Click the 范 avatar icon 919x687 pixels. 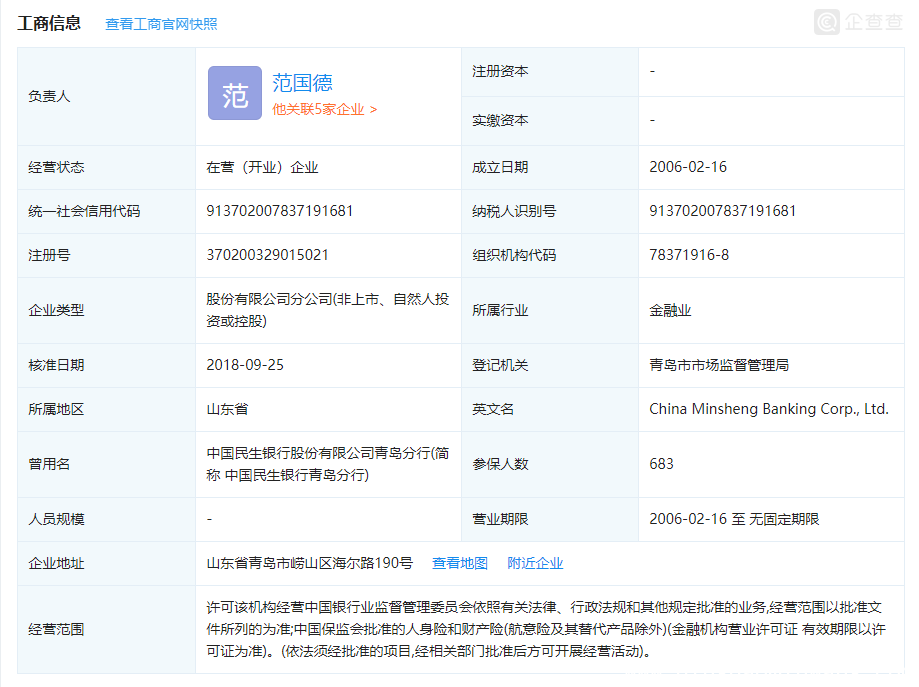tap(235, 93)
